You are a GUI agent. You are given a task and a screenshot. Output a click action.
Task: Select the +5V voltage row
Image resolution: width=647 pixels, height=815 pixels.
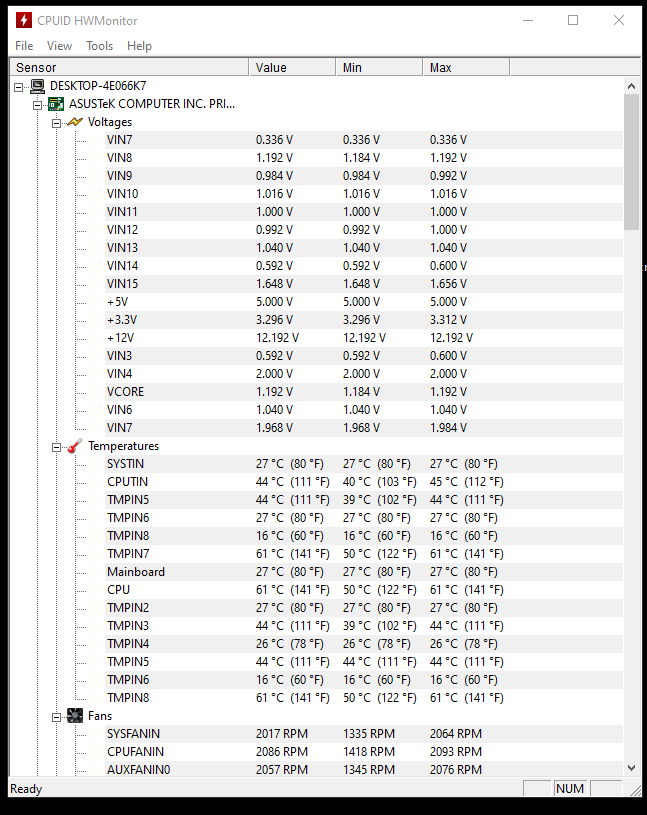coord(363,301)
